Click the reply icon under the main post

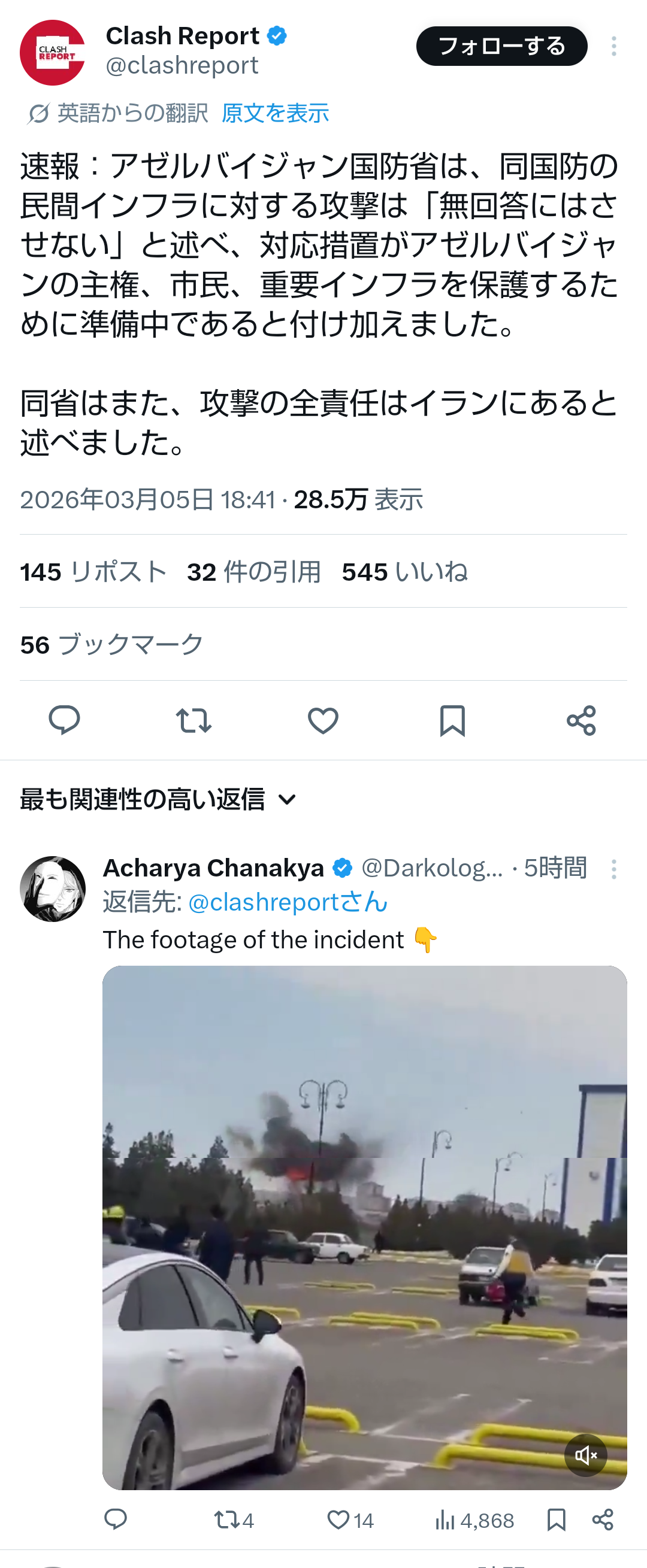pyautogui.click(x=64, y=720)
